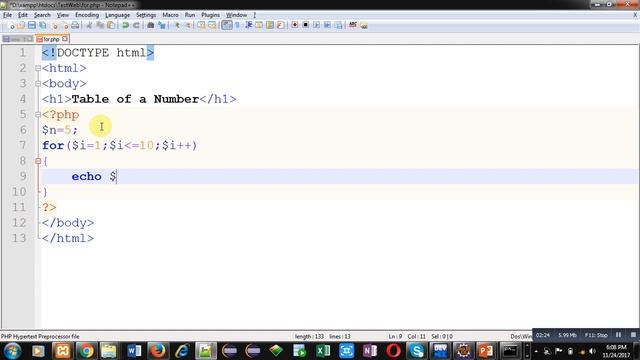
Task: Toggle Indent Guide toolbar button
Action: pos(248,25)
